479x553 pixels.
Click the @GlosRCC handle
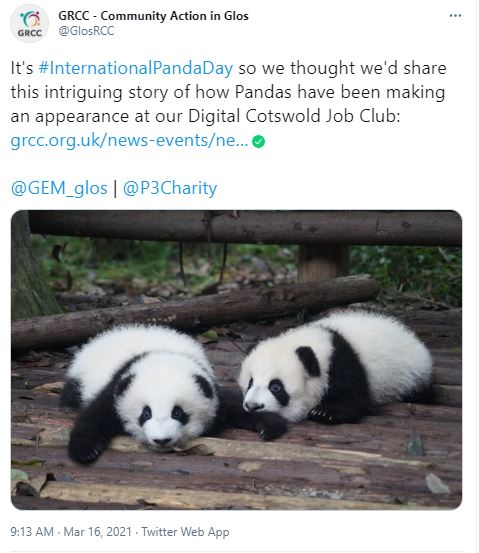(86, 31)
